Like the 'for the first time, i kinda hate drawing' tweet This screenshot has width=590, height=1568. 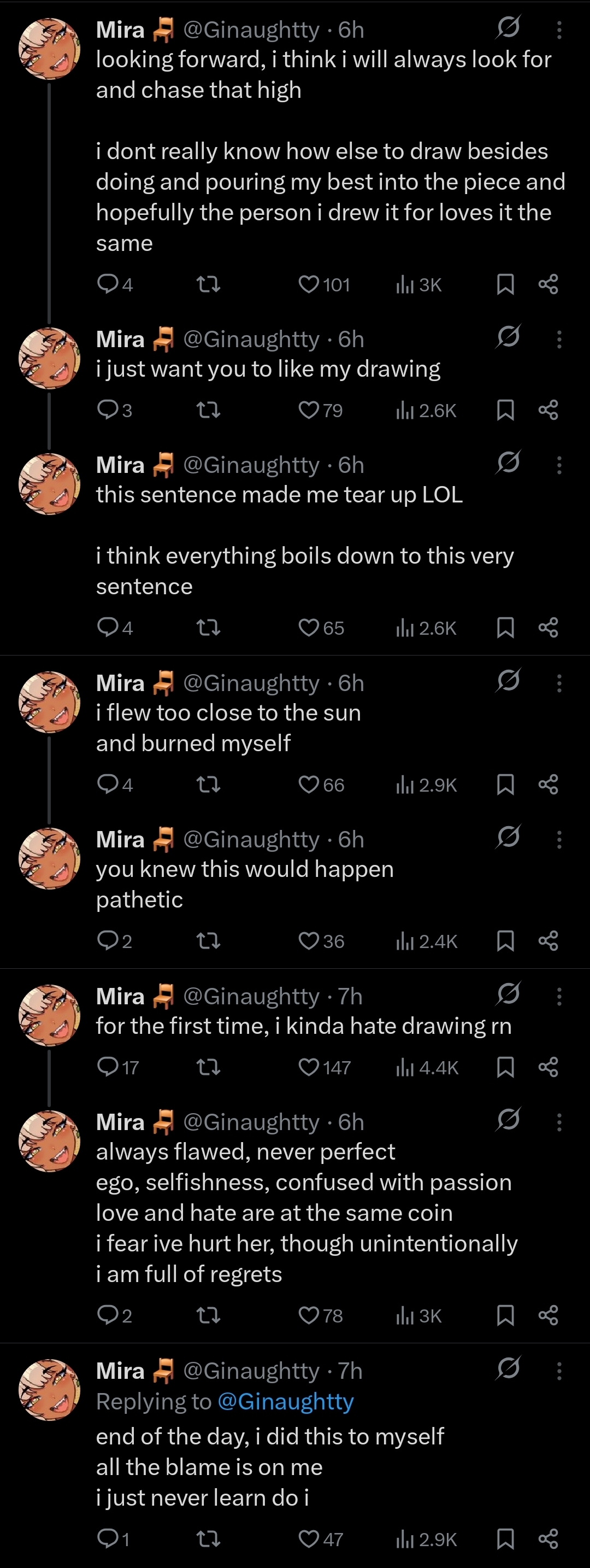click(309, 1067)
